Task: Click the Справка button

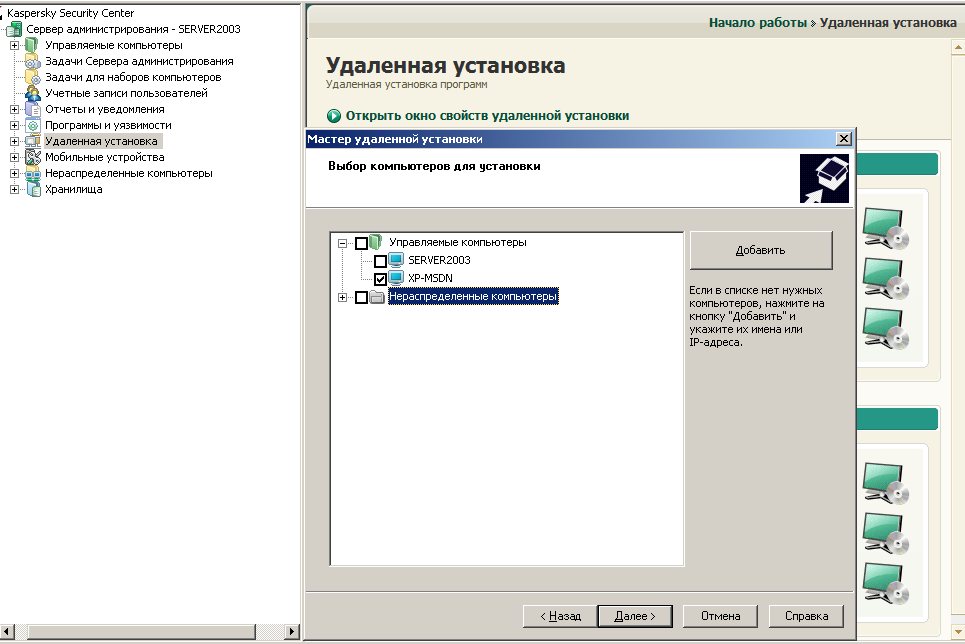Action: 806,616
